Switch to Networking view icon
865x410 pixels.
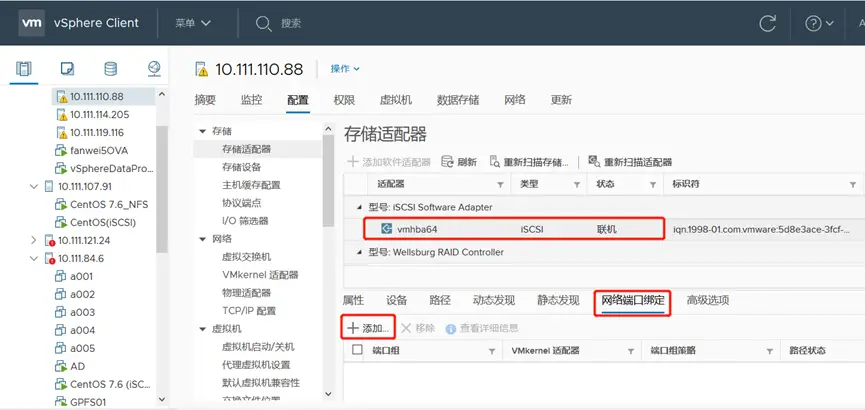coord(154,69)
